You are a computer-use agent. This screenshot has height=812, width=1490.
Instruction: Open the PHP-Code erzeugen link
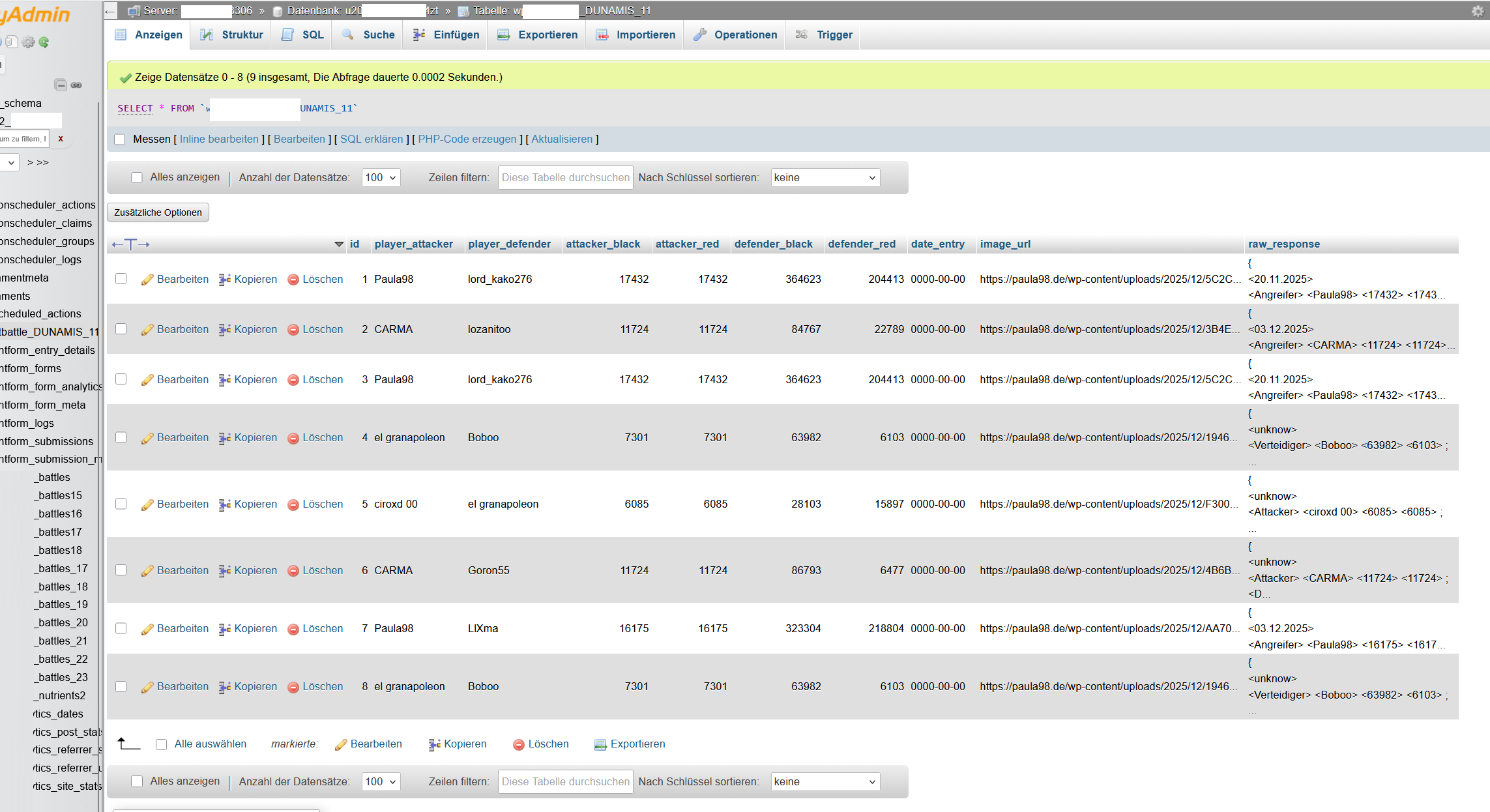click(467, 139)
